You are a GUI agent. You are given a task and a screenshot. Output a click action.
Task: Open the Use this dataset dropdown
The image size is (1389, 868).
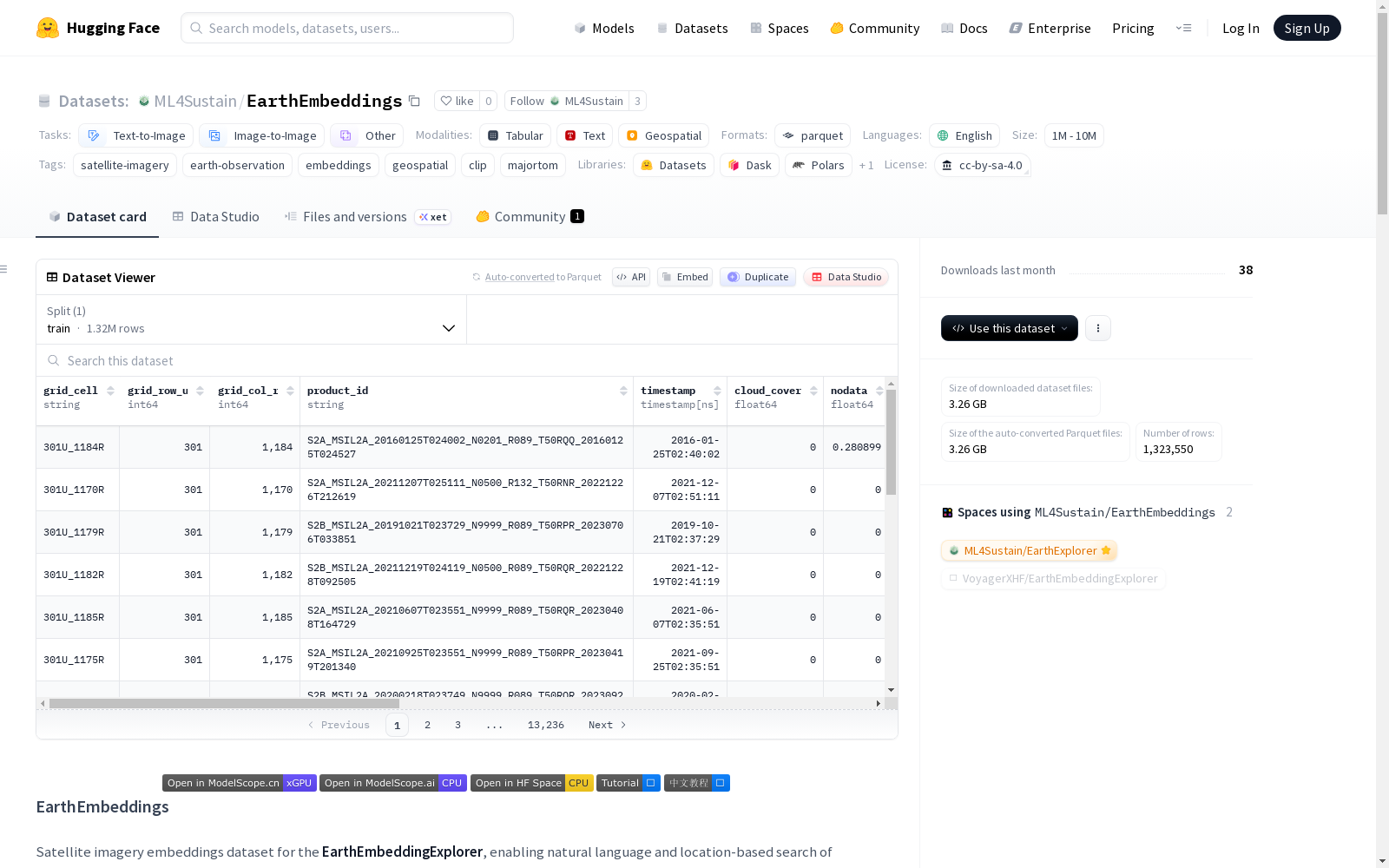pyautogui.click(x=1010, y=328)
